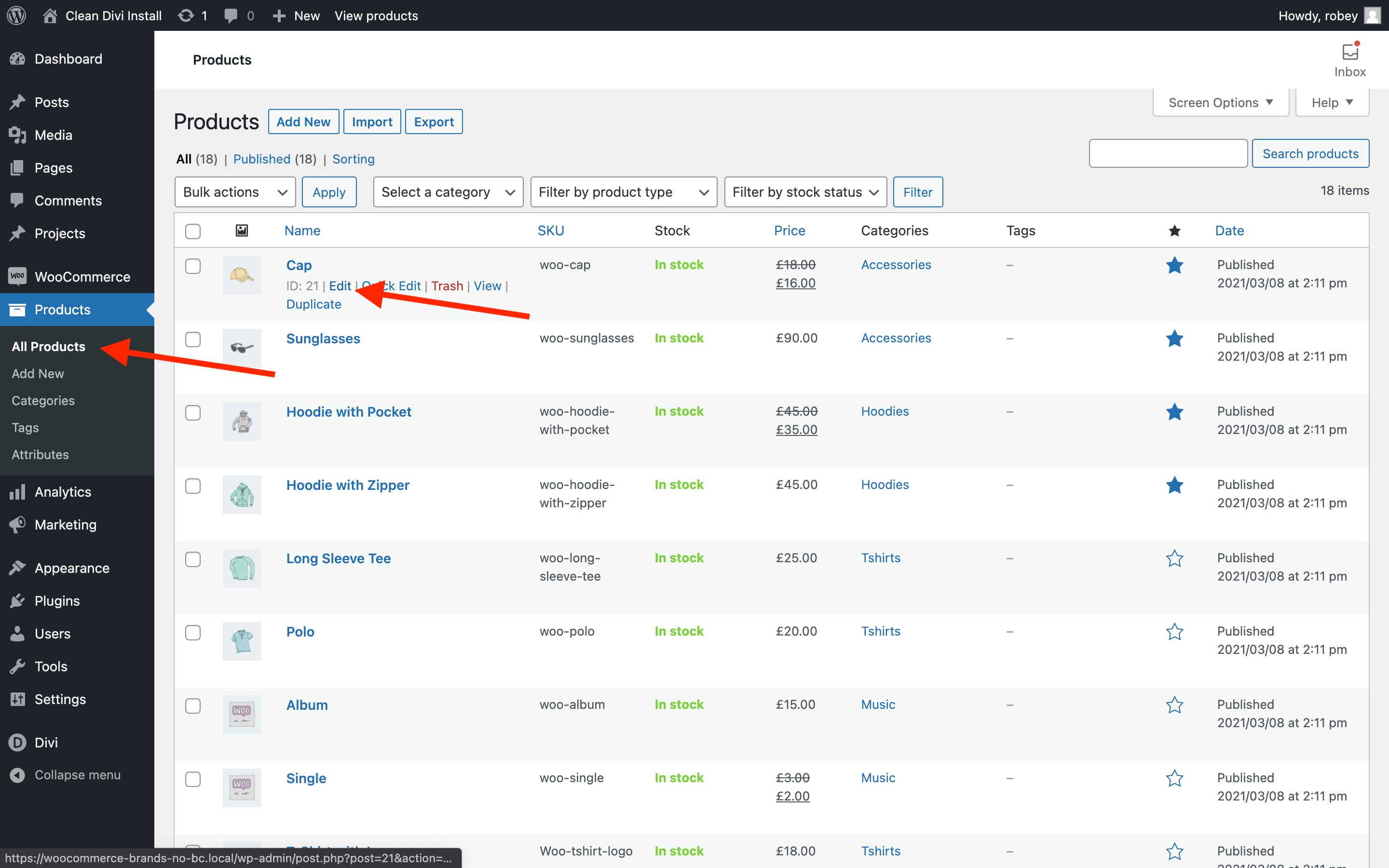Click the Search products button

click(1310, 153)
